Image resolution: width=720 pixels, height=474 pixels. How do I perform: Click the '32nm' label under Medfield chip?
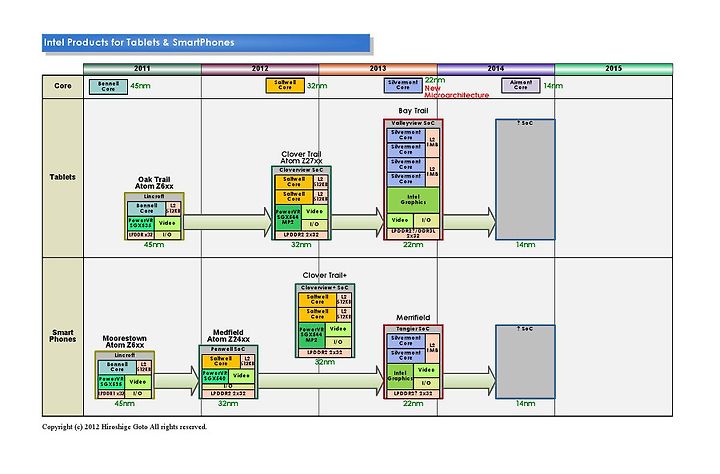(x=228, y=404)
